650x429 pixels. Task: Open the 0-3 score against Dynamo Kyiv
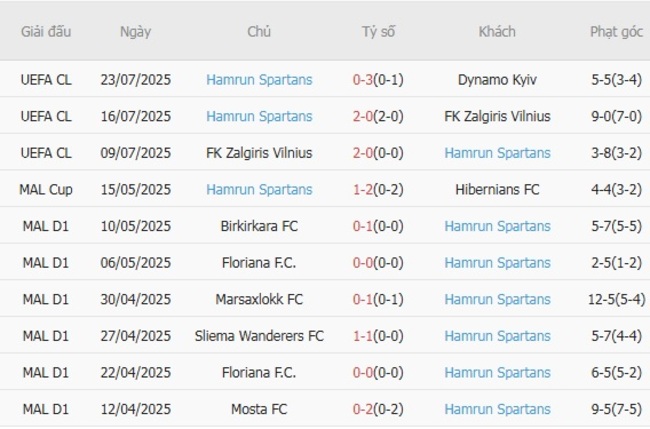363,79
